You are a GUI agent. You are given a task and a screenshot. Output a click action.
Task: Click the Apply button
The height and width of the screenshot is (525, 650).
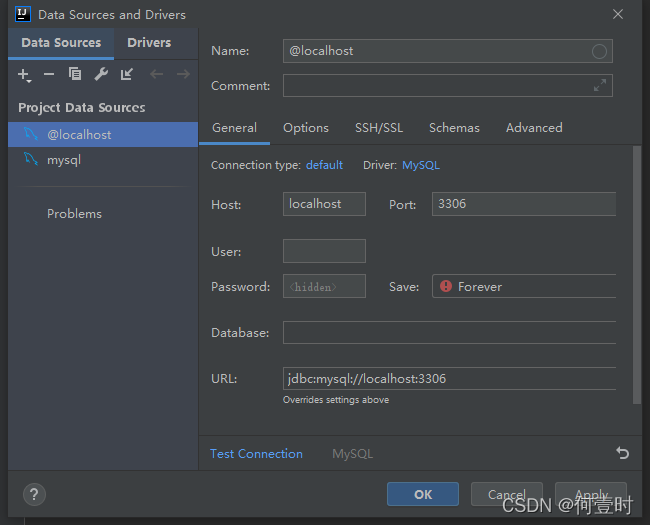tap(591, 494)
